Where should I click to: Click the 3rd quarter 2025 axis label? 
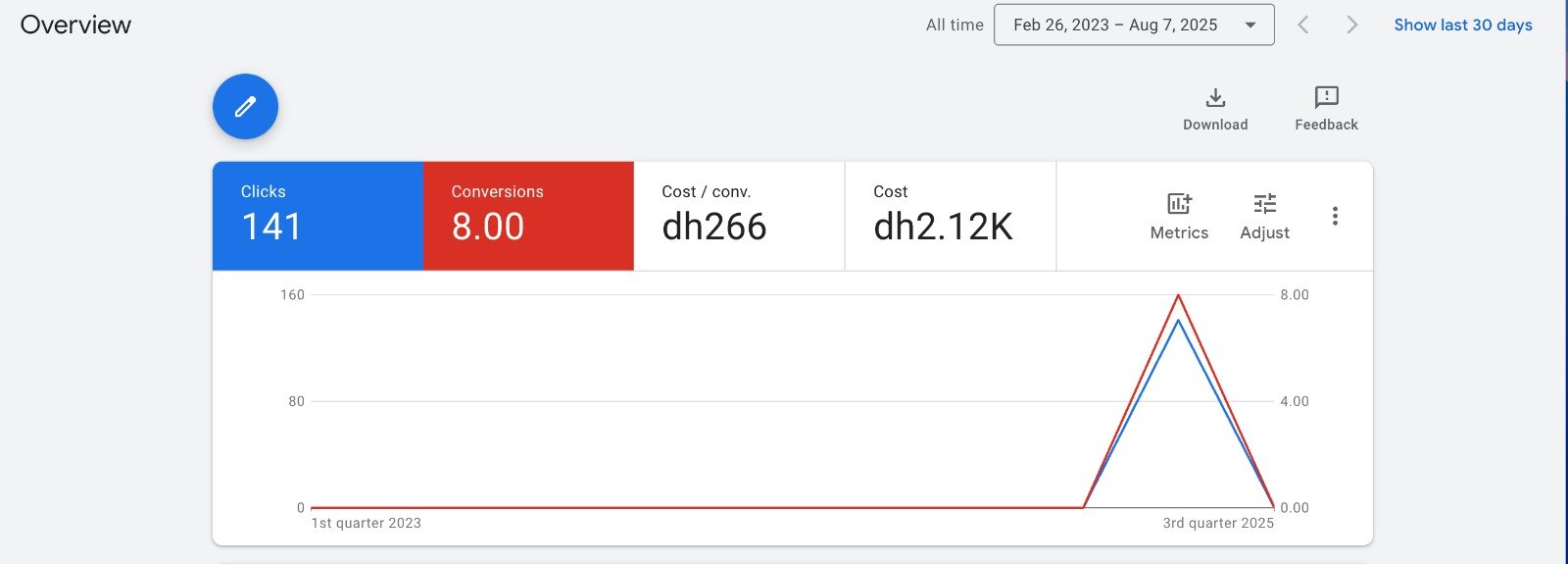tap(1218, 523)
